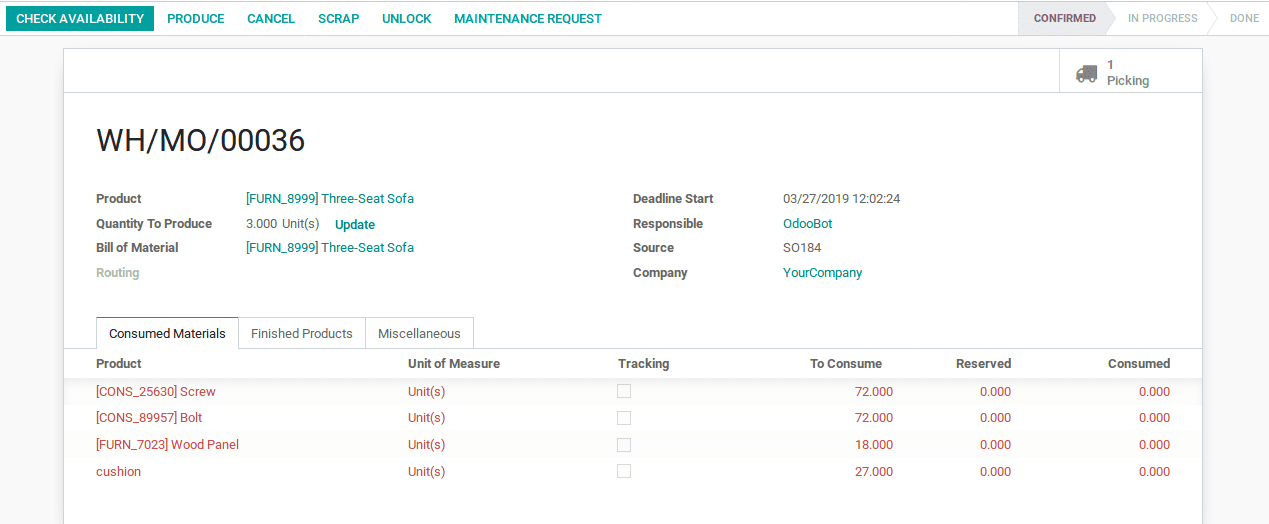Viewport: 1269px width, 524px height.
Task: Sort by the Tracking column header
Action: point(643,364)
